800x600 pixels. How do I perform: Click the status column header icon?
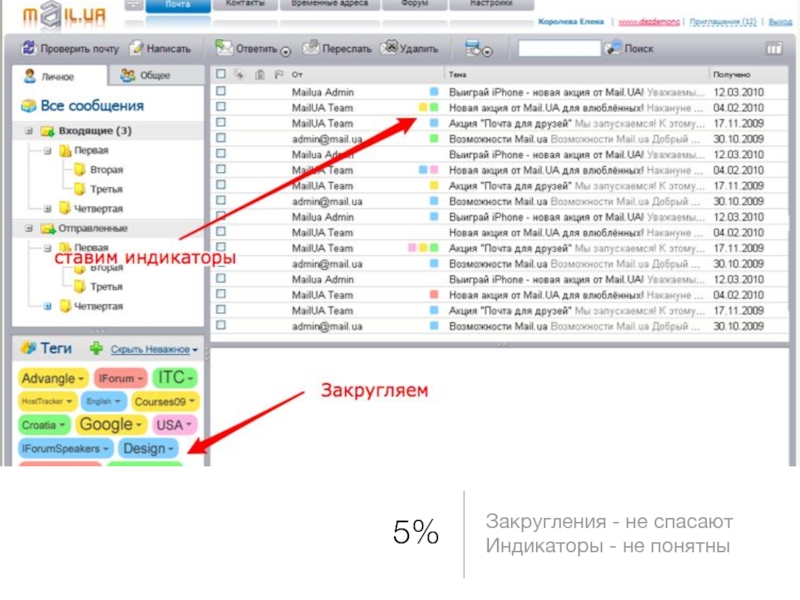coord(239,74)
